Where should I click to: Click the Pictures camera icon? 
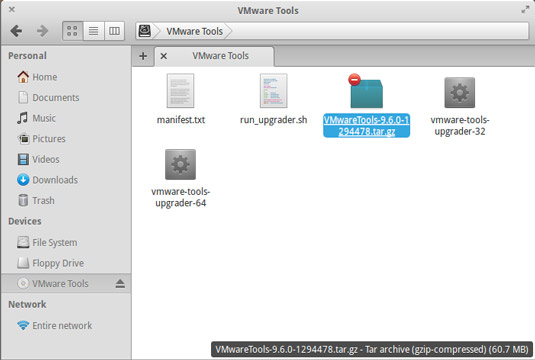click(24, 139)
